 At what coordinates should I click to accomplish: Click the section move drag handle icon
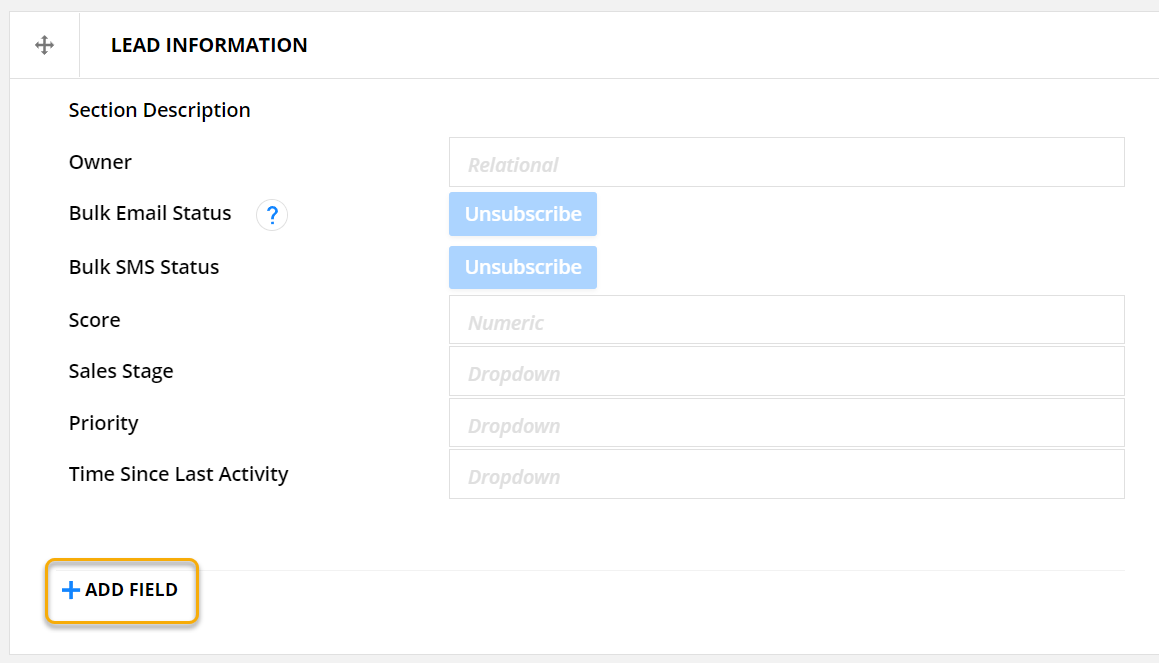[44, 45]
